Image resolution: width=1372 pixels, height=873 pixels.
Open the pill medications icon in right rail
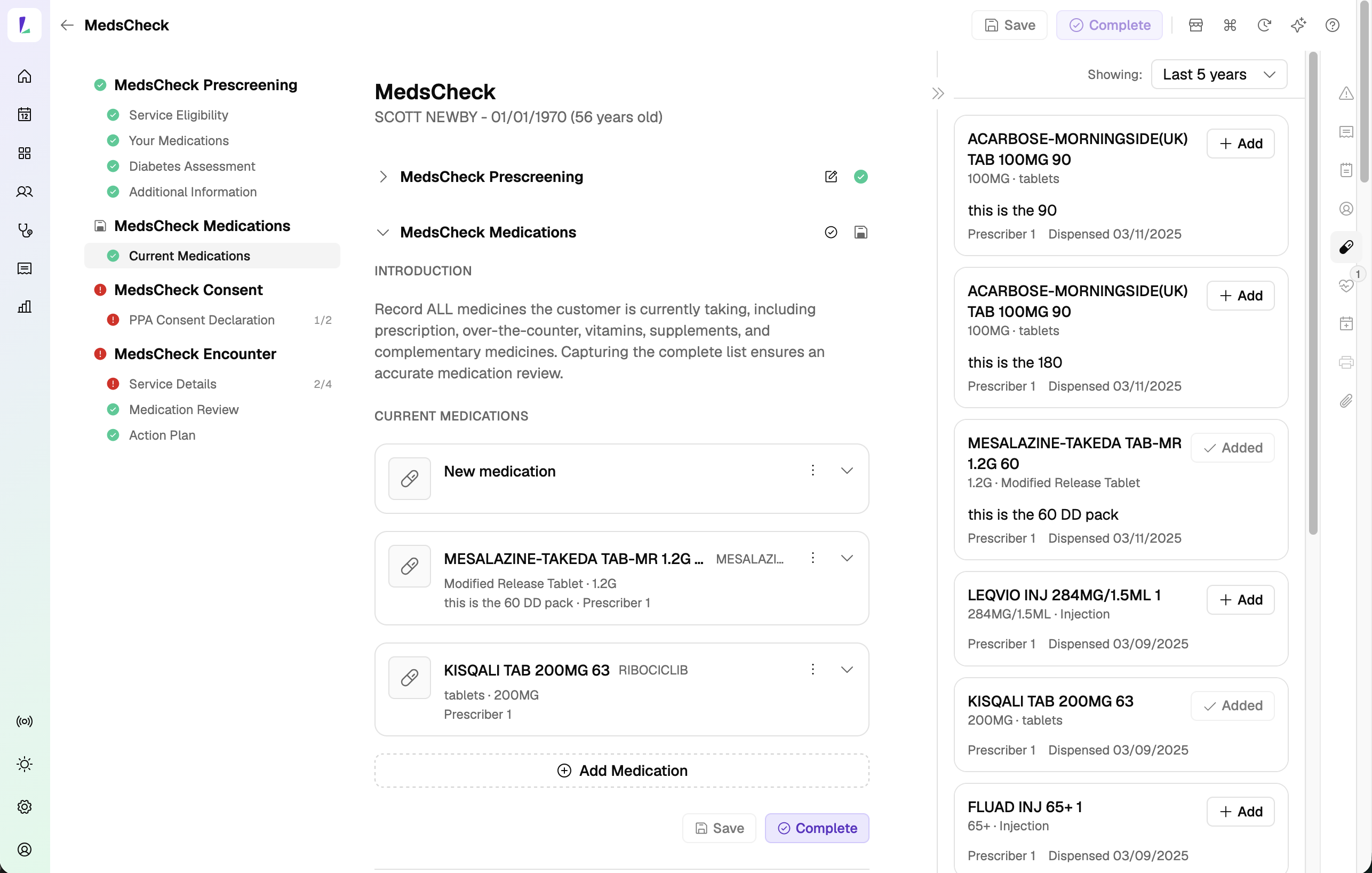click(x=1346, y=247)
